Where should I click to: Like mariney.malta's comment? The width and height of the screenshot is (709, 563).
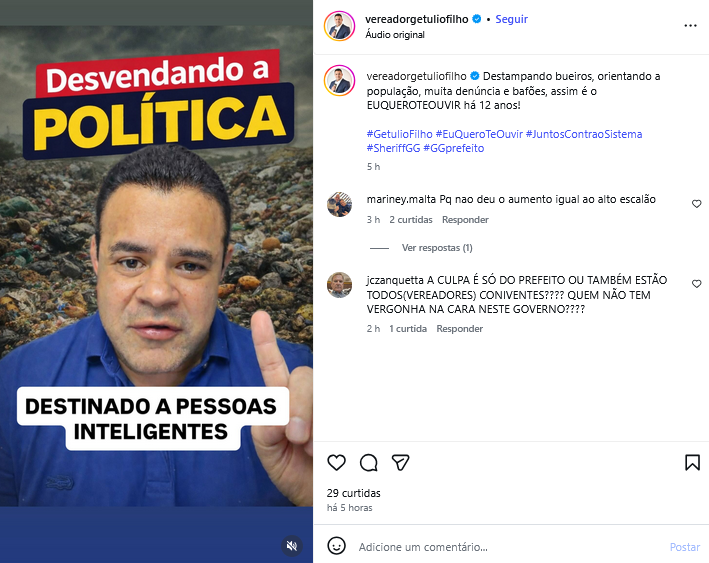(x=696, y=204)
